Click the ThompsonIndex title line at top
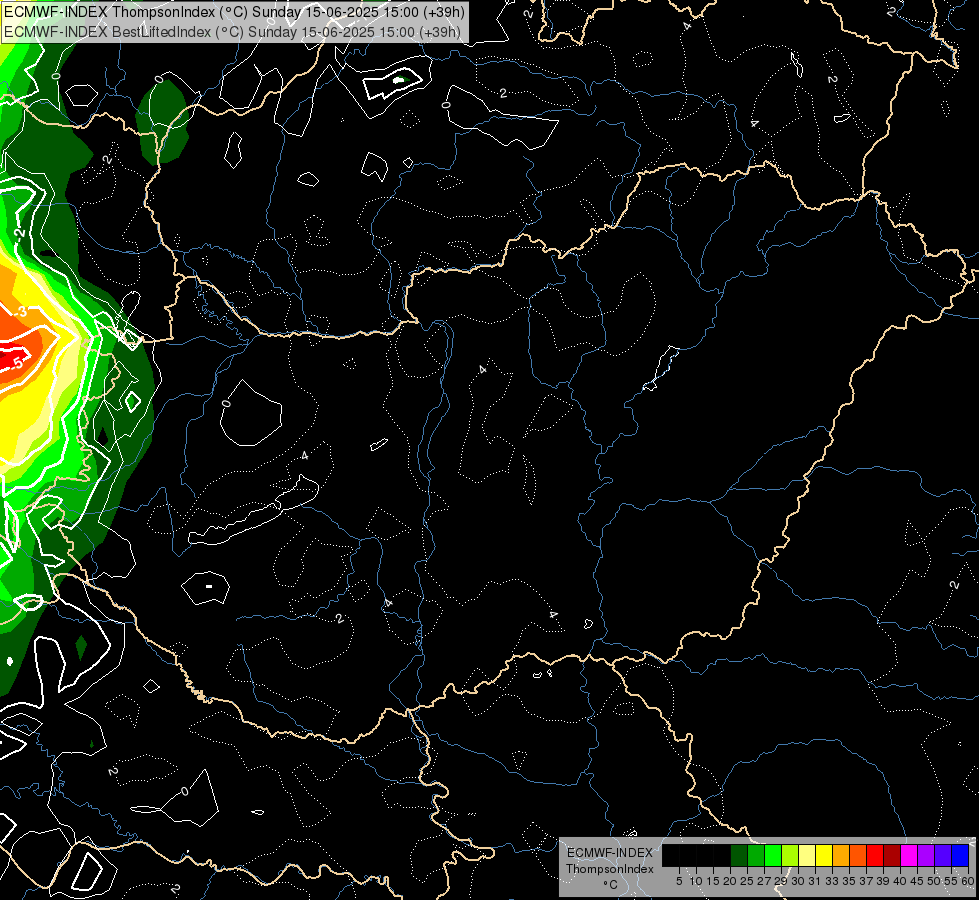The height and width of the screenshot is (900, 979). tap(234, 11)
